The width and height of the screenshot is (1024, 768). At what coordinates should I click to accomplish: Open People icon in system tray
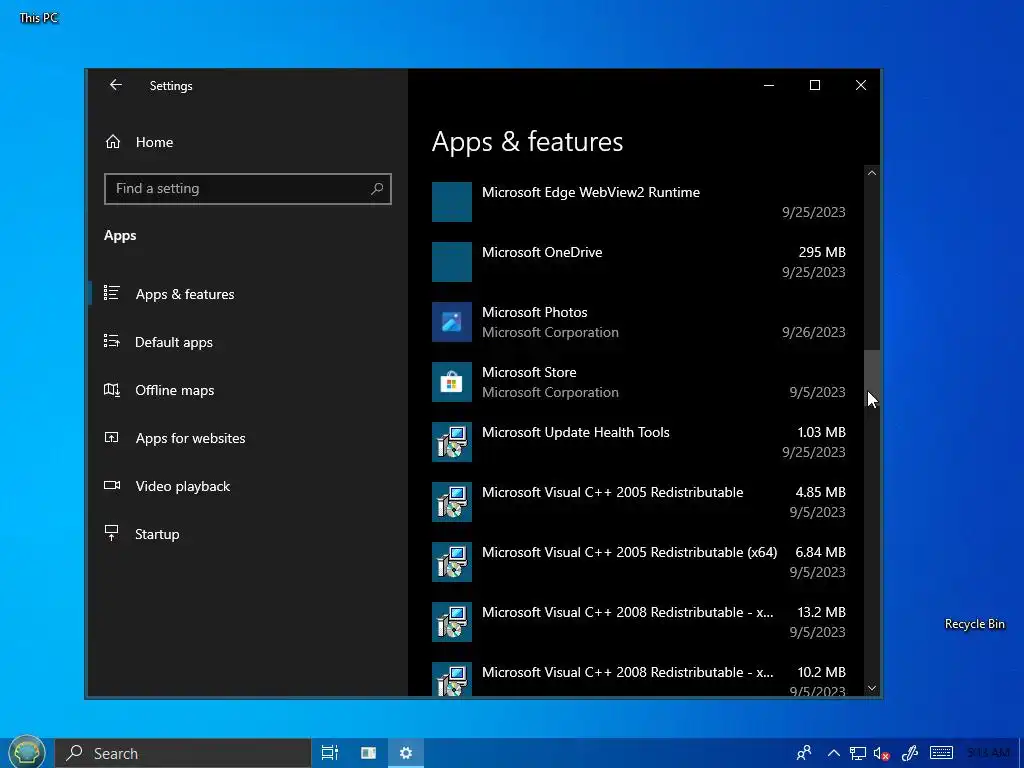tap(804, 753)
